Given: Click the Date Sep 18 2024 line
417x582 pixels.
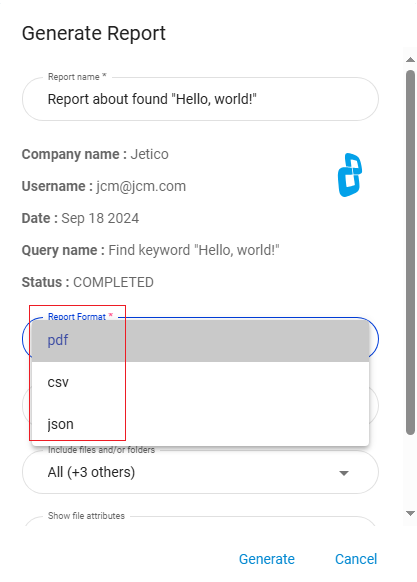Looking at the screenshot, I should click(x=80, y=218).
